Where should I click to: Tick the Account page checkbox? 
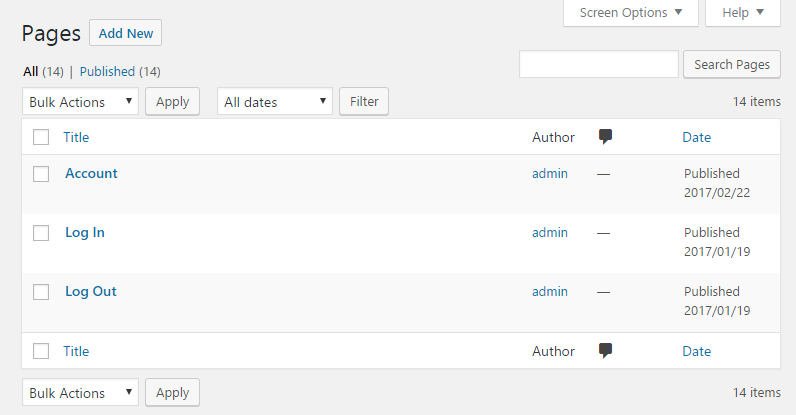[x=41, y=174]
